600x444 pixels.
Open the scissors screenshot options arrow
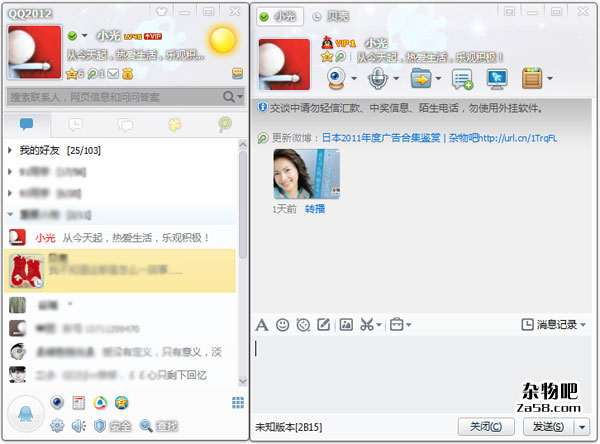click(x=378, y=325)
